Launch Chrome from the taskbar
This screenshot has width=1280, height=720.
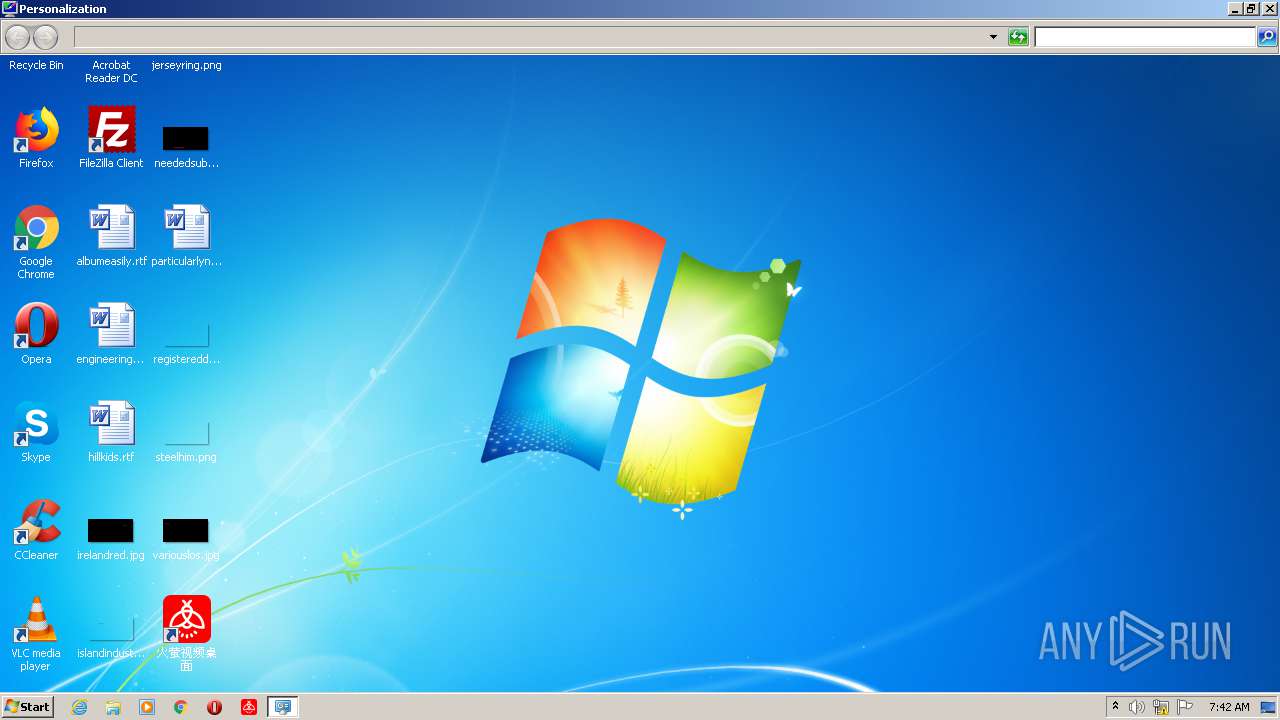181,707
